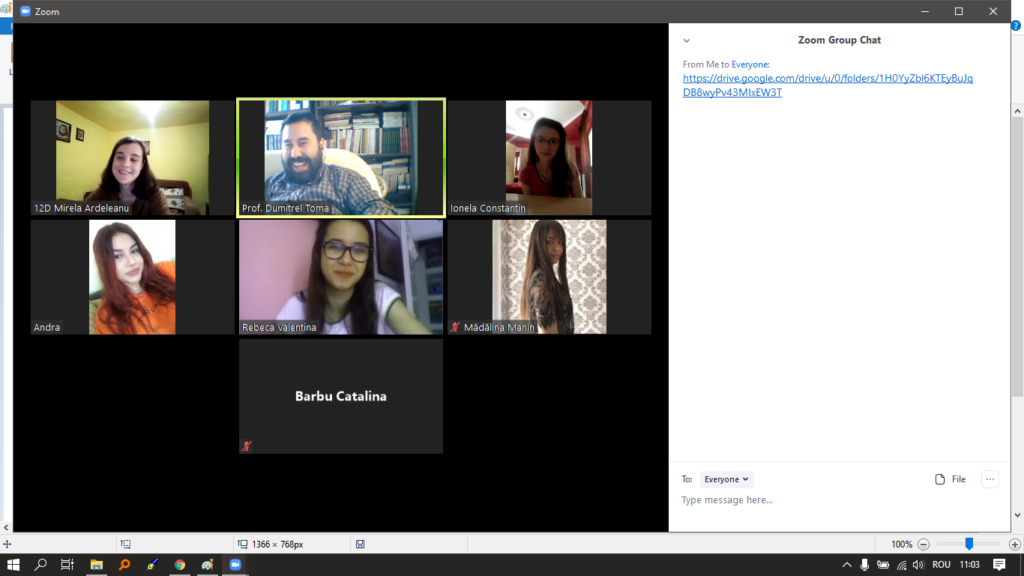Click the ROU input language indicator
The image size is (1024, 576).
tap(941, 565)
